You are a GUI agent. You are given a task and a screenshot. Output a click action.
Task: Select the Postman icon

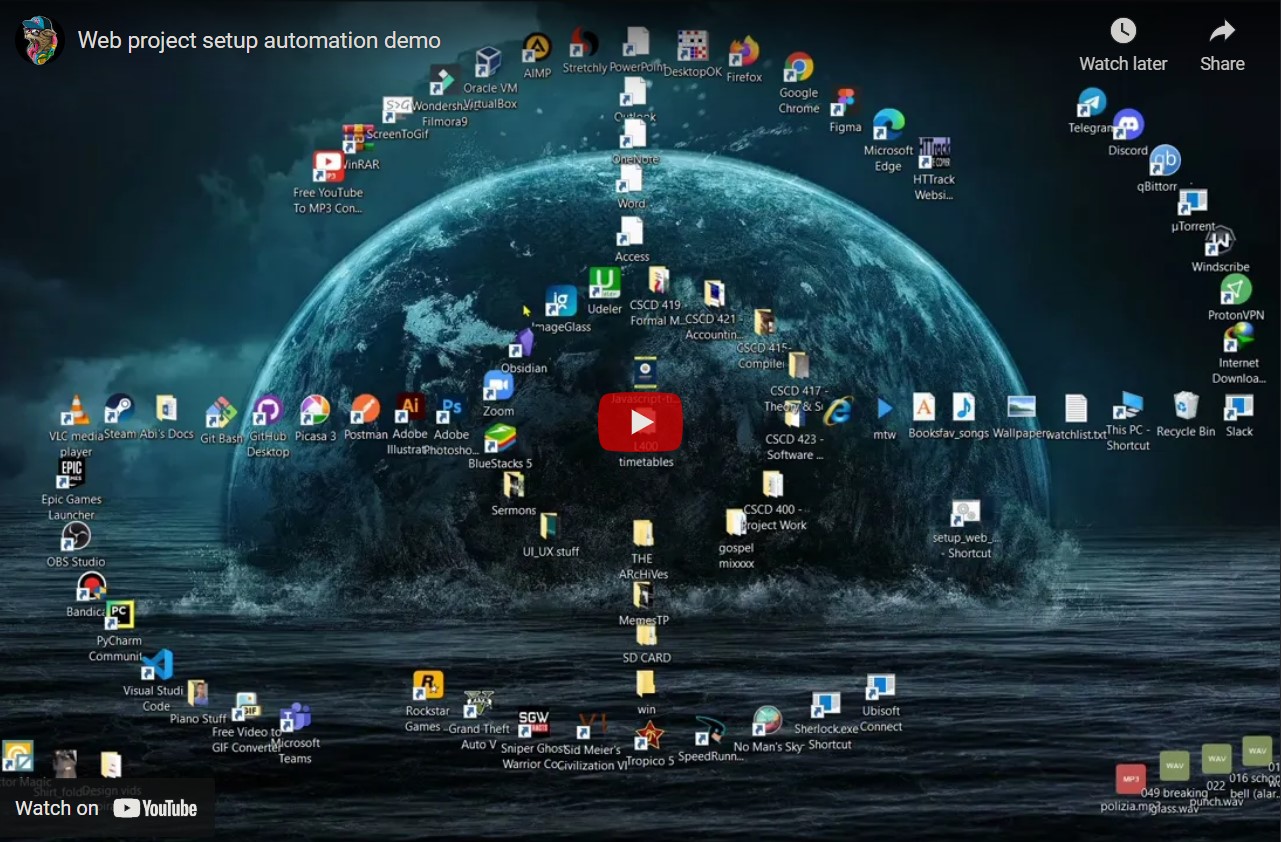click(365, 409)
